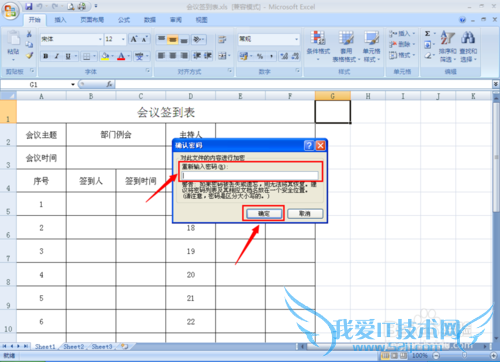Image resolution: width=500 pixels, height=362 pixels.
Task: Click the re-enter password input field
Action: pyautogui.click(x=250, y=175)
